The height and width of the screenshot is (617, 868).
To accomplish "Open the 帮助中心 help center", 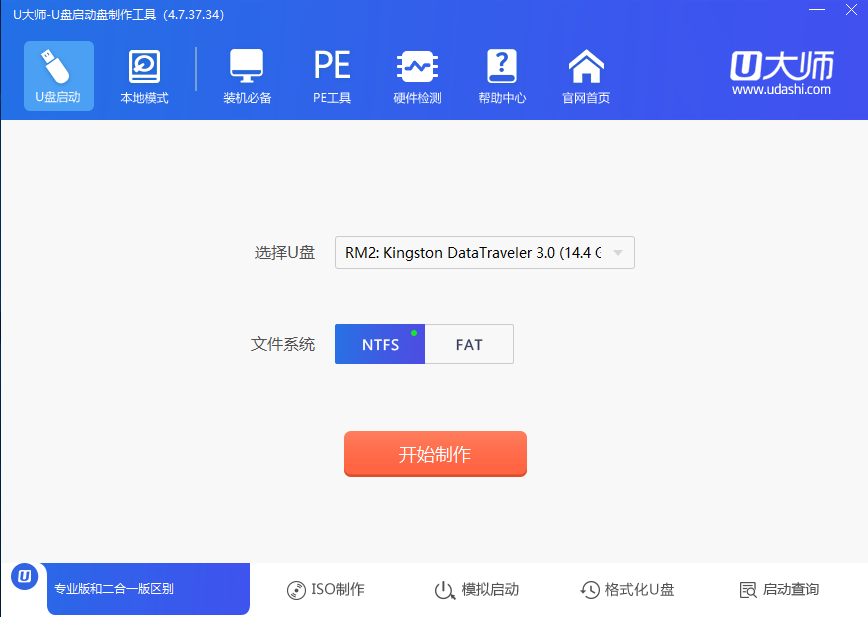I will coord(502,76).
